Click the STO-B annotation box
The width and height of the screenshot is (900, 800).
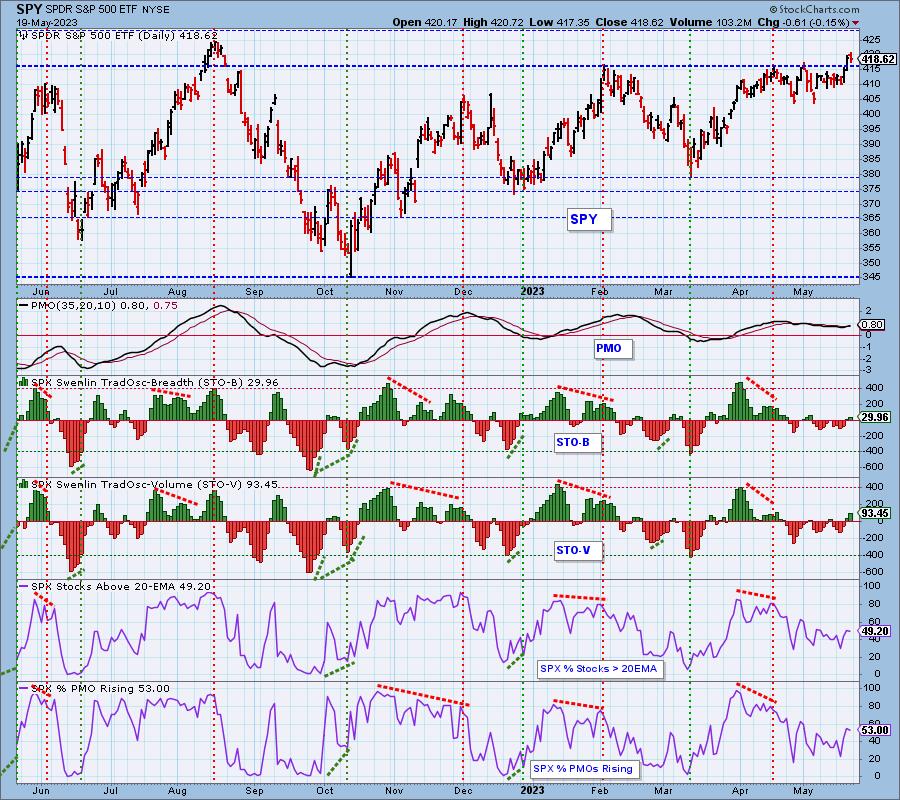pos(577,442)
